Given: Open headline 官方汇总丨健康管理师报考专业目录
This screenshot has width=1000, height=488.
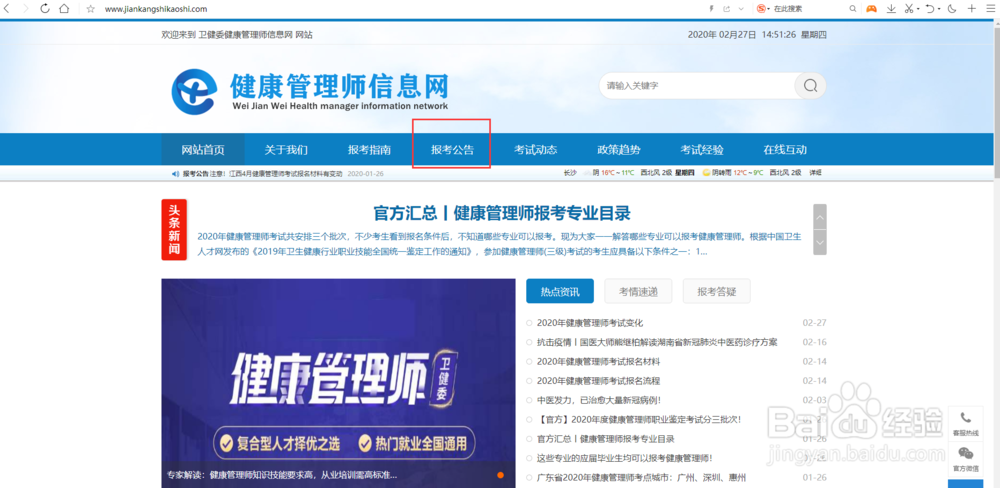Looking at the screenshot, I should click(501, 212).
